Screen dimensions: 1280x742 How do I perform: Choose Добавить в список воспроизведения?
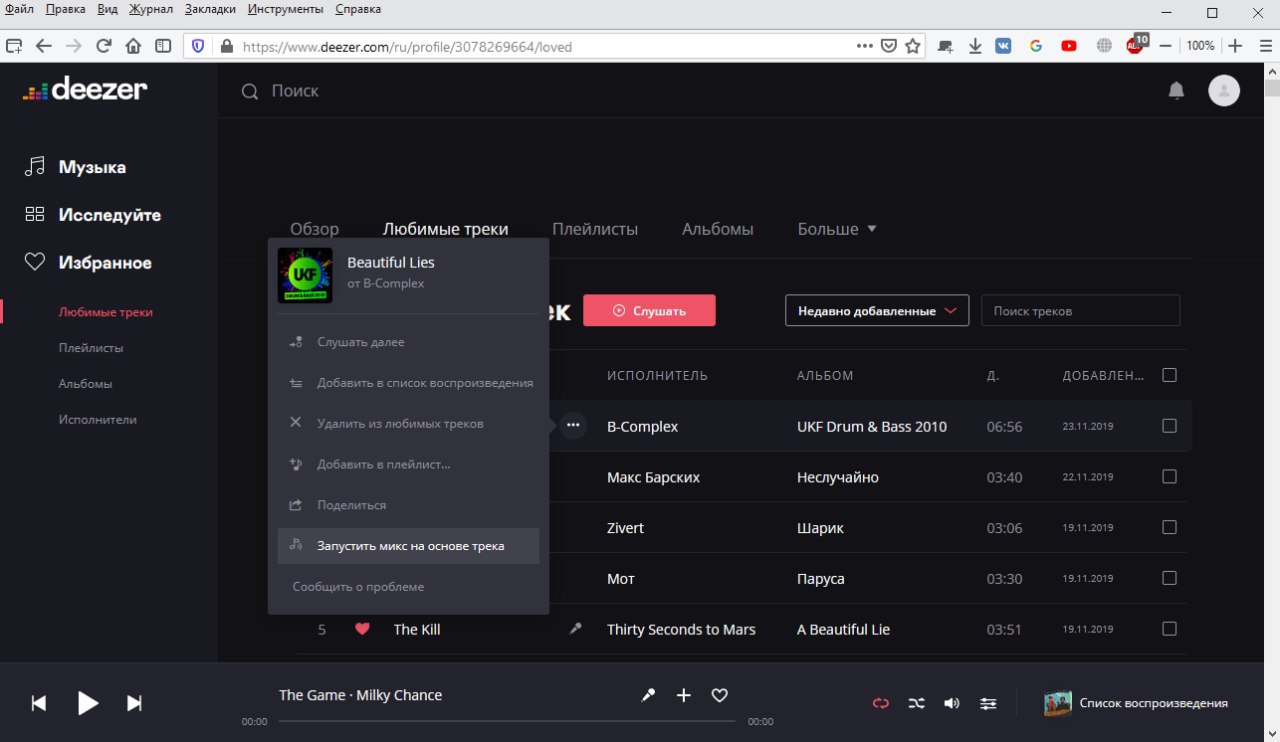point(408,383)
